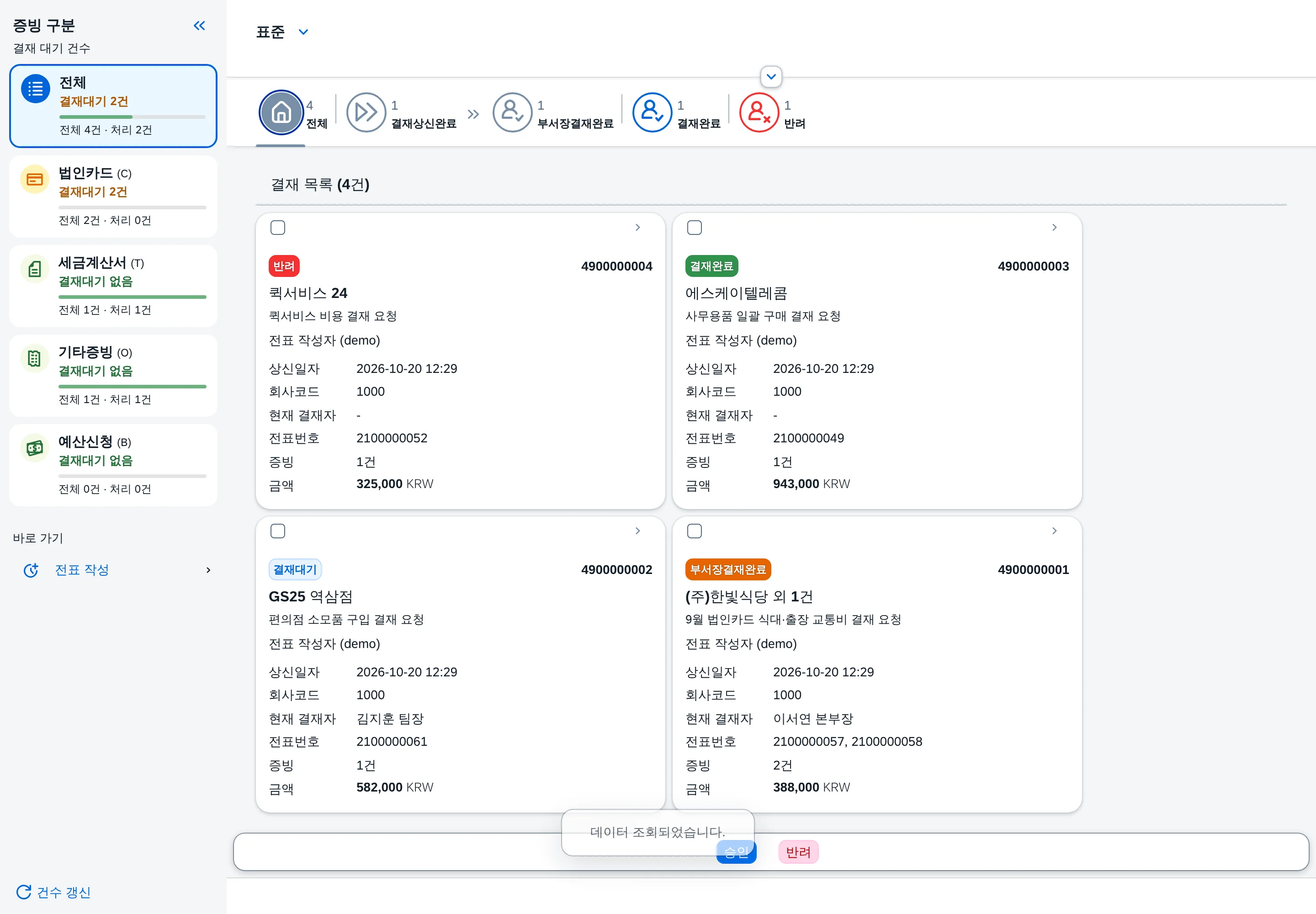Check the checkbox on card 4900000001
Screen dimensions: 1316x914
[695, 531]
